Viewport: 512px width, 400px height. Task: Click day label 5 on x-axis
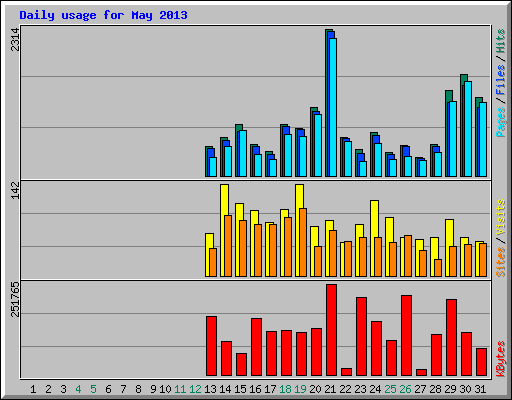93,389
